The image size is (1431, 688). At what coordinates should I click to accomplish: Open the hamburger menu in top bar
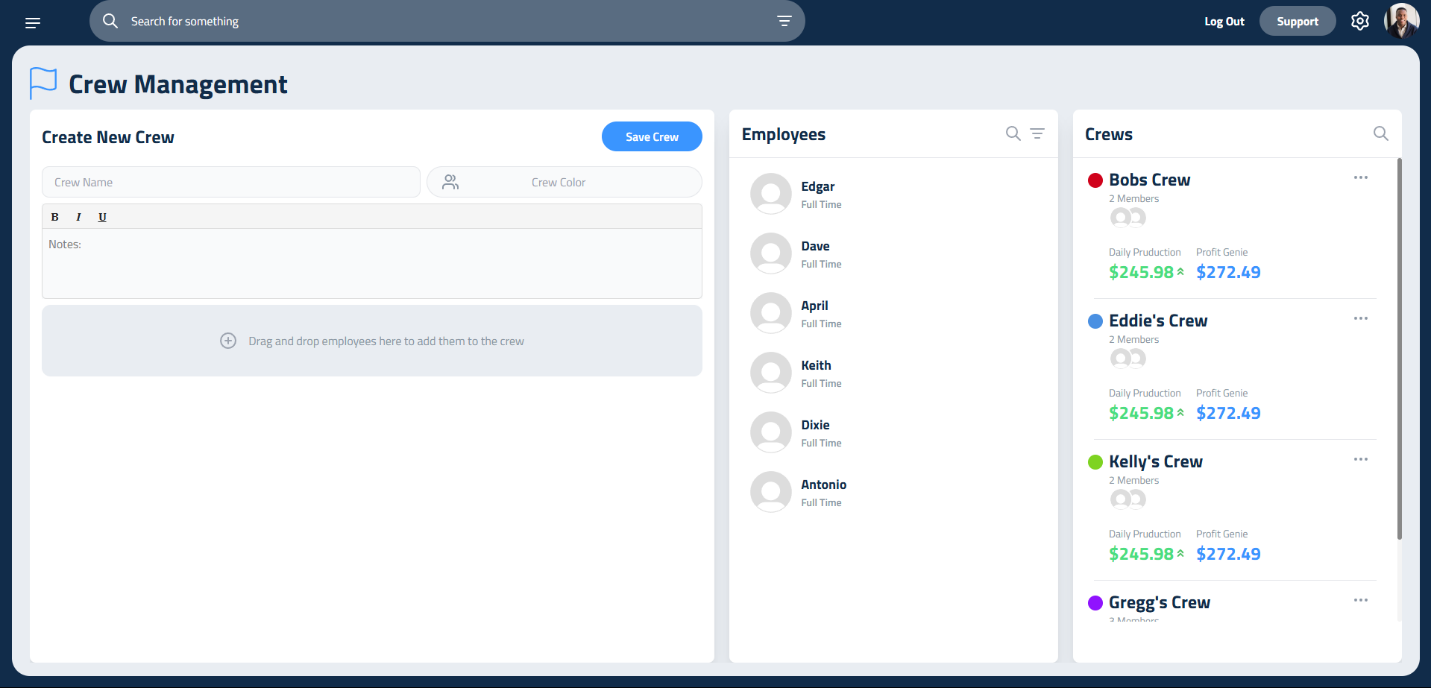33,22
